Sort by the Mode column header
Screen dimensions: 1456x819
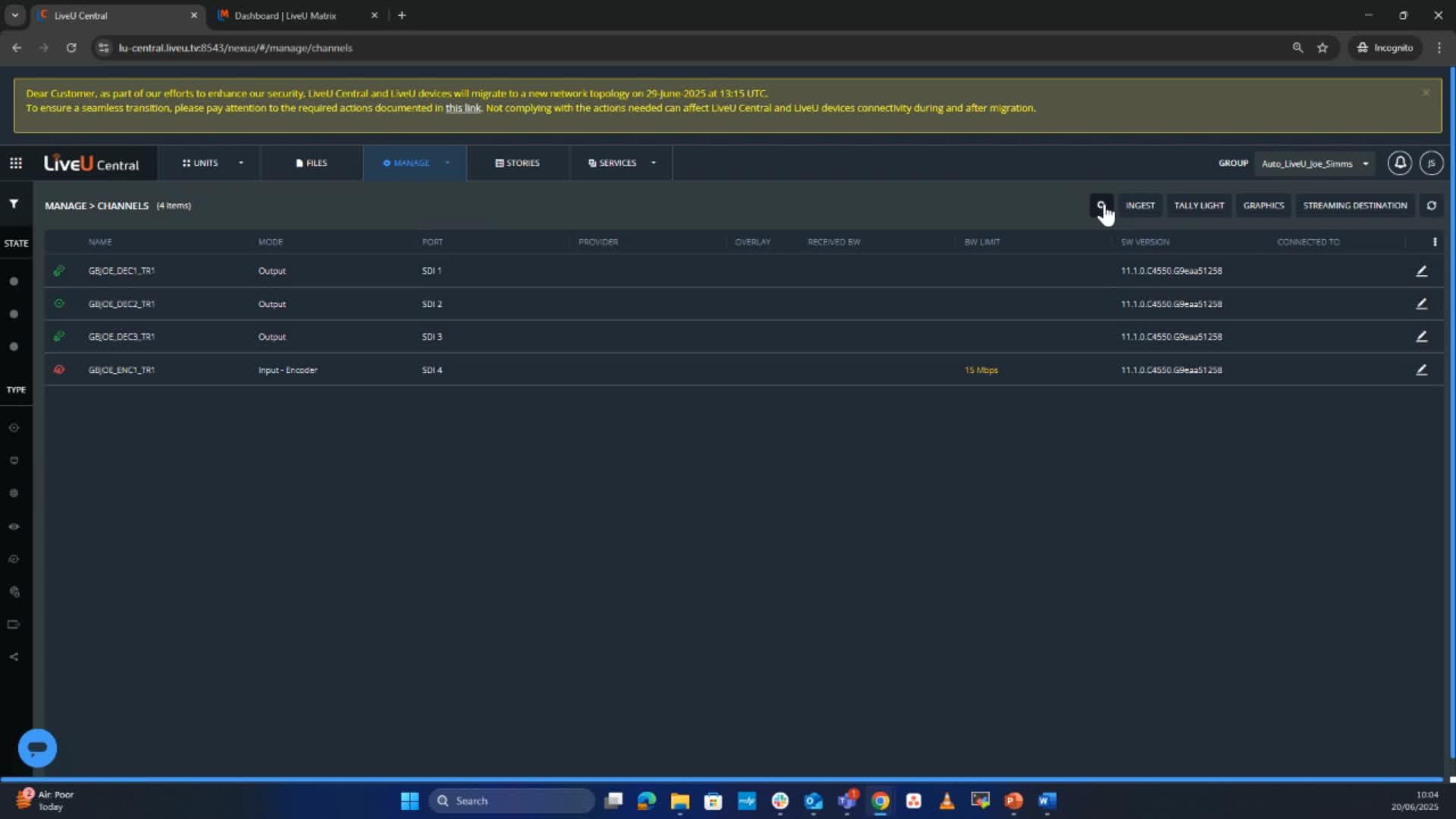click(x=271, y=242)
